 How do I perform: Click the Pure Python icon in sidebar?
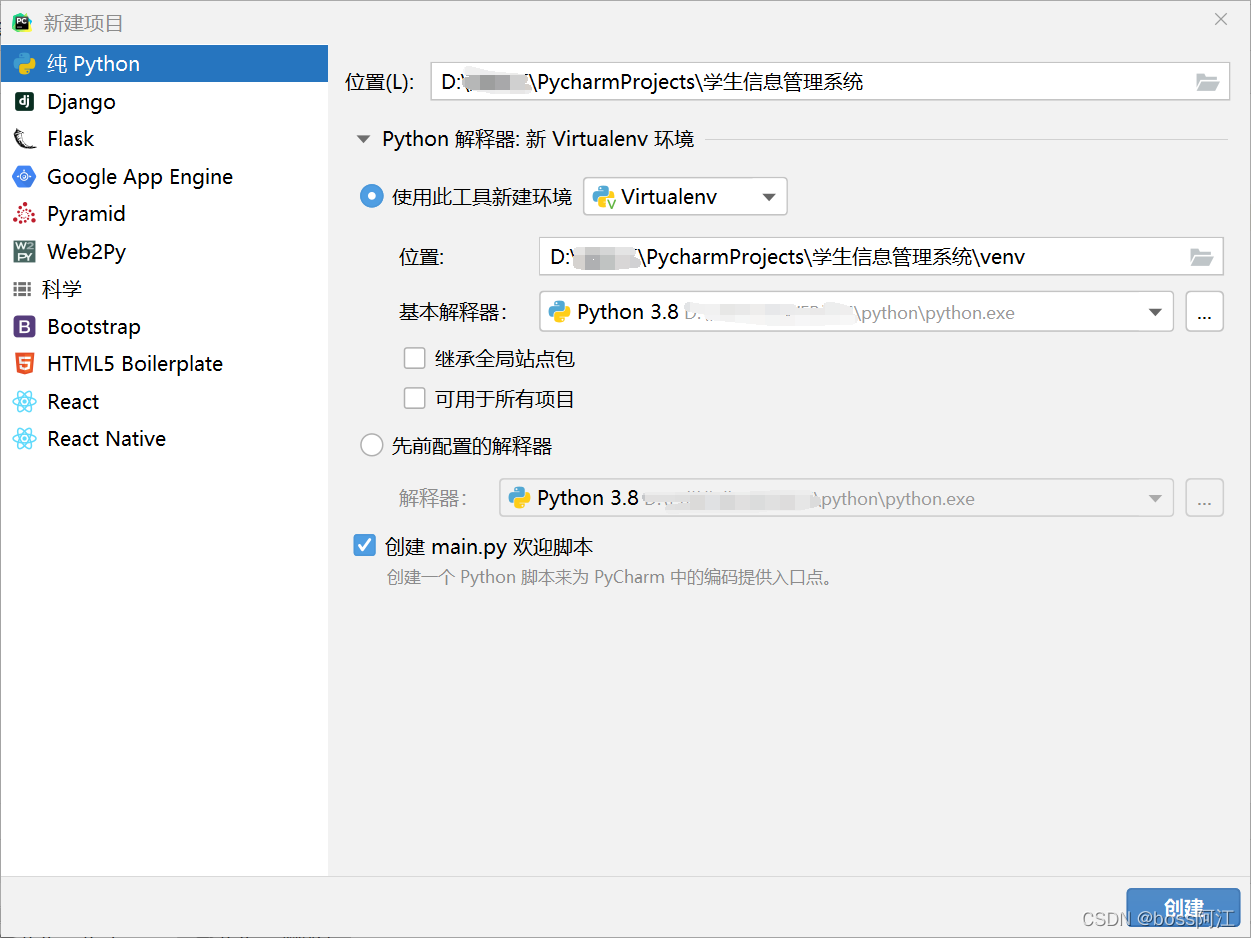click(x=24, y=64)
